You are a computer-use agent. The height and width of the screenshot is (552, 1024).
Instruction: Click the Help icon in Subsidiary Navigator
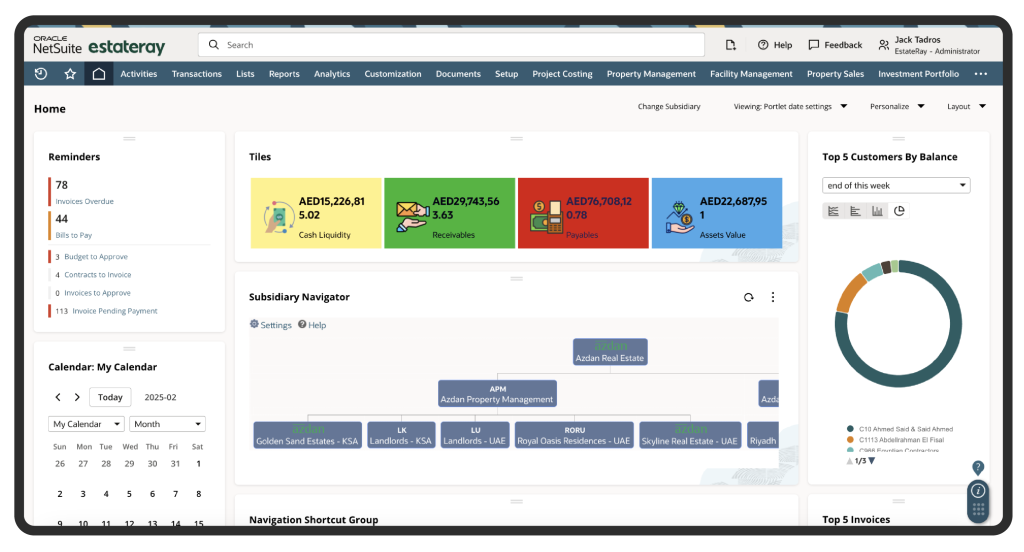(x=302, y=324)
